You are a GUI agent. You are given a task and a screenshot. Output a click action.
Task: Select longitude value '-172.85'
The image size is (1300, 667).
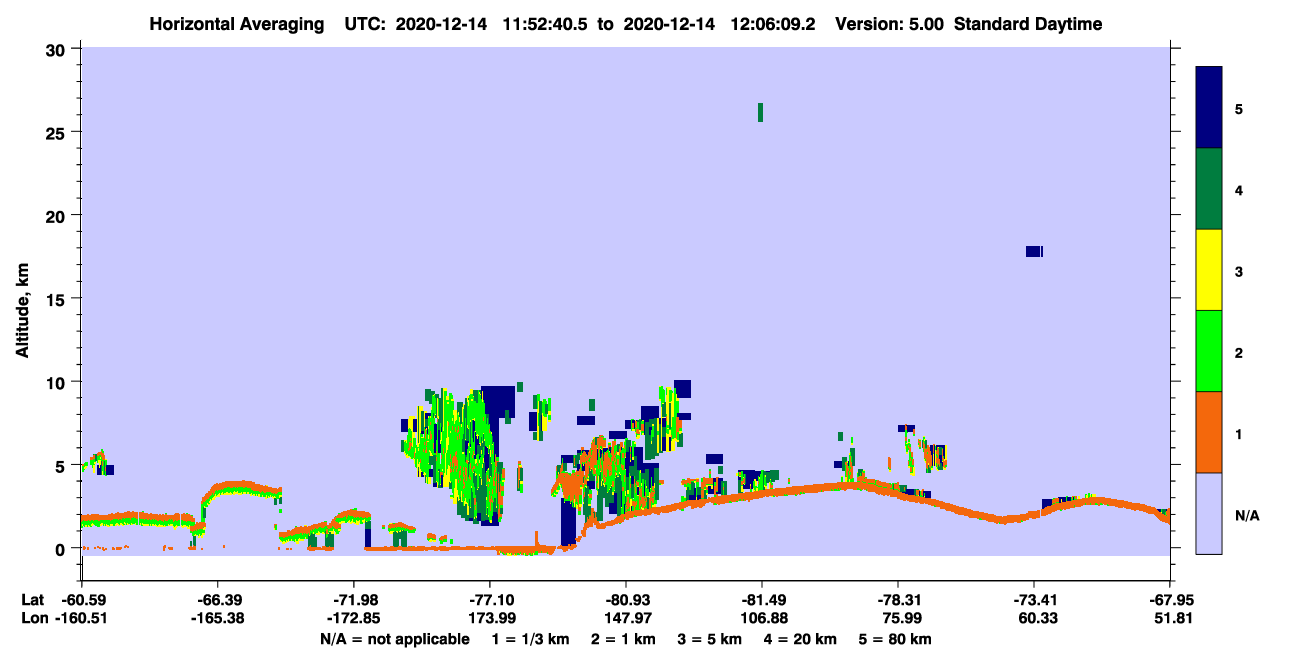(x=354, y=619)
